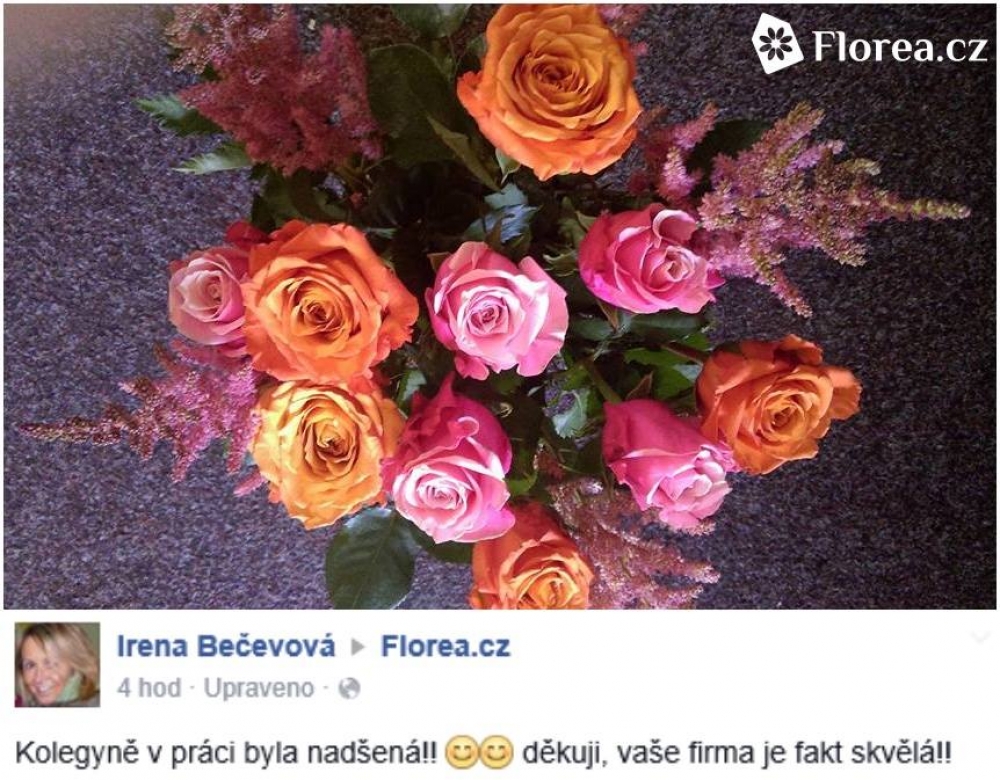Click the first smiley emoji in post
Image resolution: width=1000 pixels, height=780 pixels.
coord(461,753)
